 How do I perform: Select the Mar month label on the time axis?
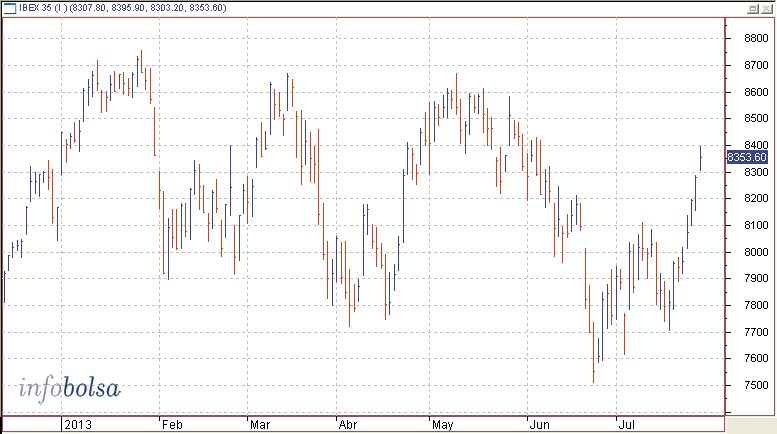[x=260, y=425]
